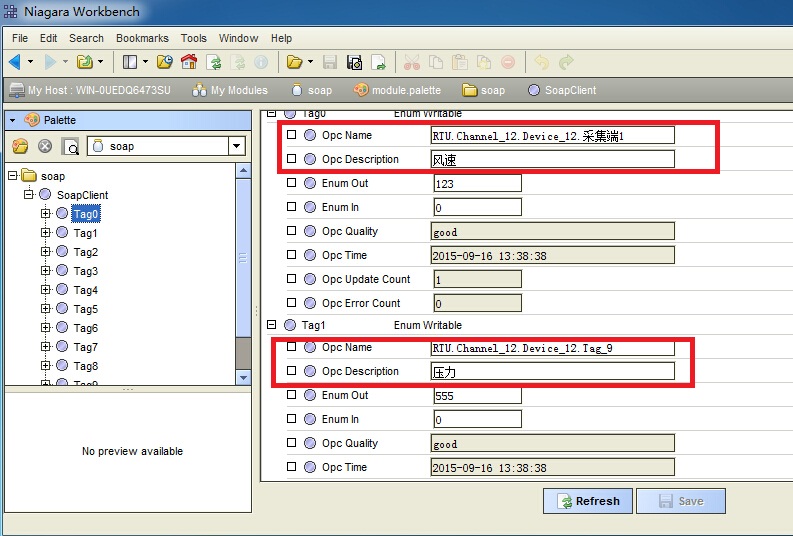Tick checkbox beside Opc Error Count

coord(291,302)
